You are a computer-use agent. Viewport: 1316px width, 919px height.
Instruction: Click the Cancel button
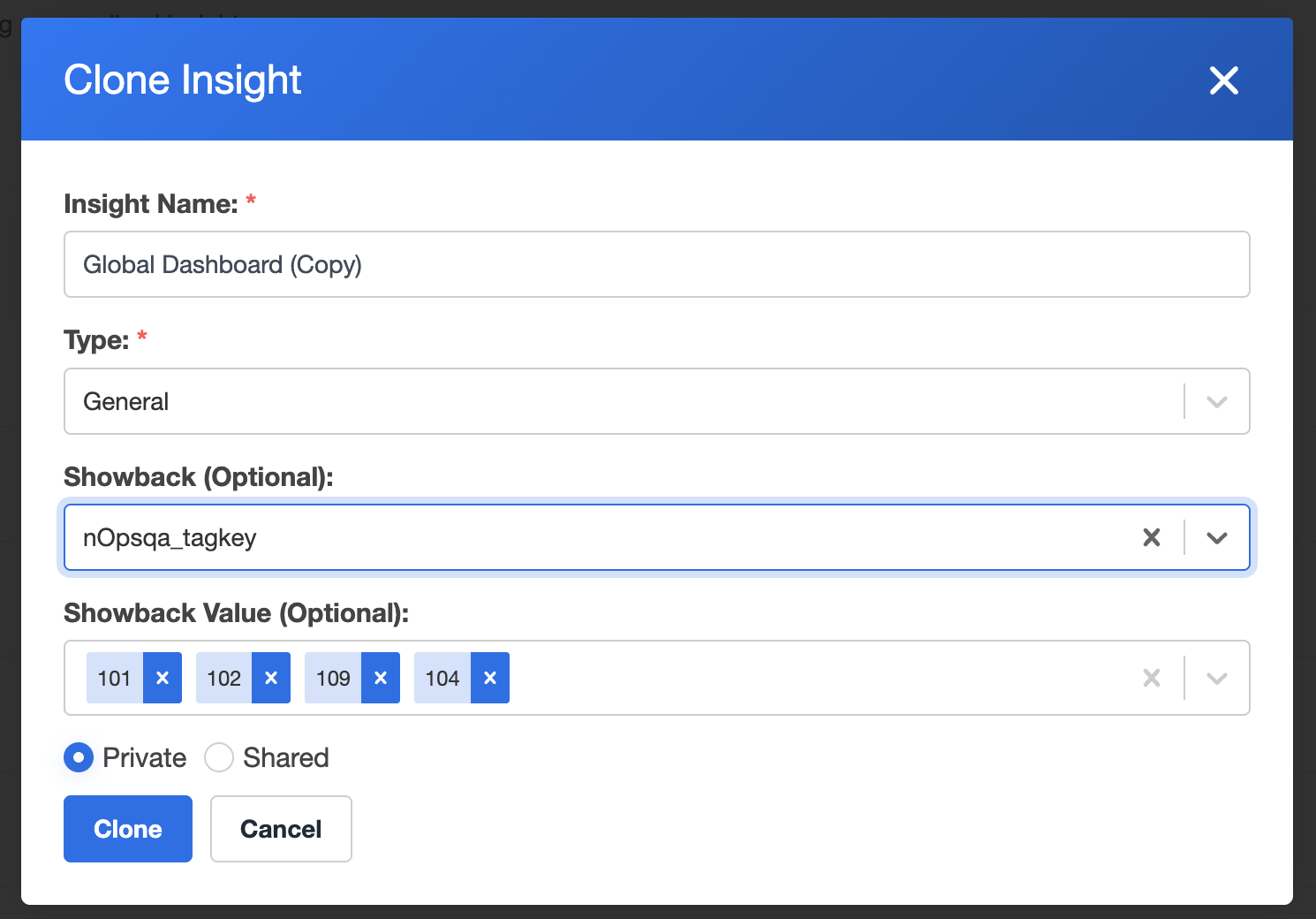(281, 829)
